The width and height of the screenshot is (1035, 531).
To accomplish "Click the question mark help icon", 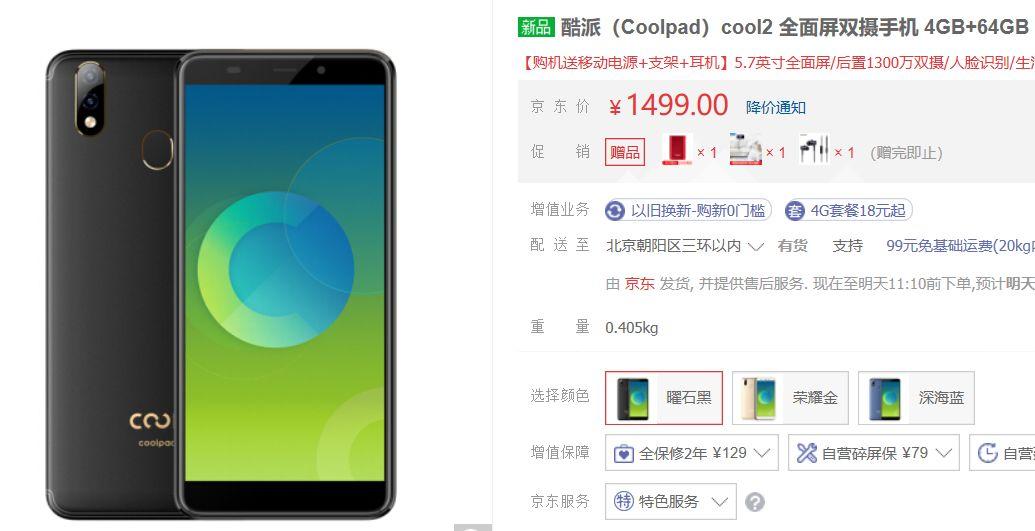I will click(x=754, y=502).
